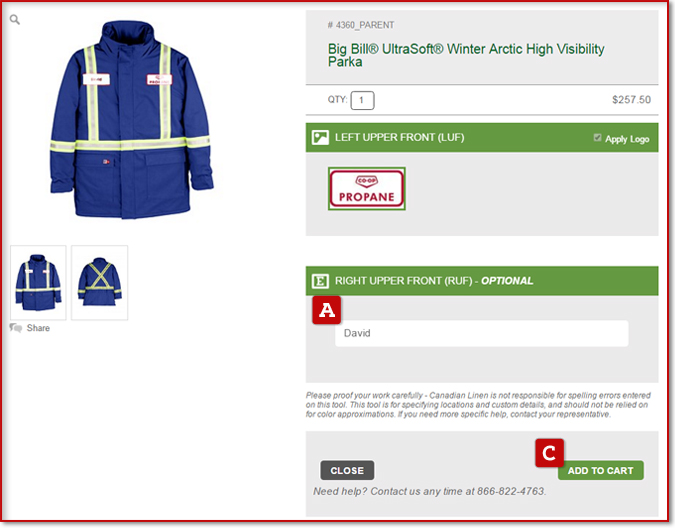This screenshot has width=675, height=530.
Task: Click the red C marker badge
Action: (x=549, y=453)
